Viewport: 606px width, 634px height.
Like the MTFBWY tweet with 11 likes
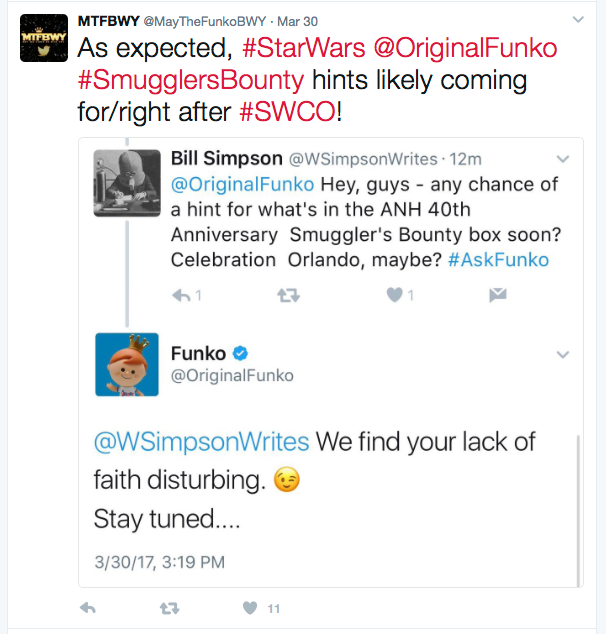(249, 607)
